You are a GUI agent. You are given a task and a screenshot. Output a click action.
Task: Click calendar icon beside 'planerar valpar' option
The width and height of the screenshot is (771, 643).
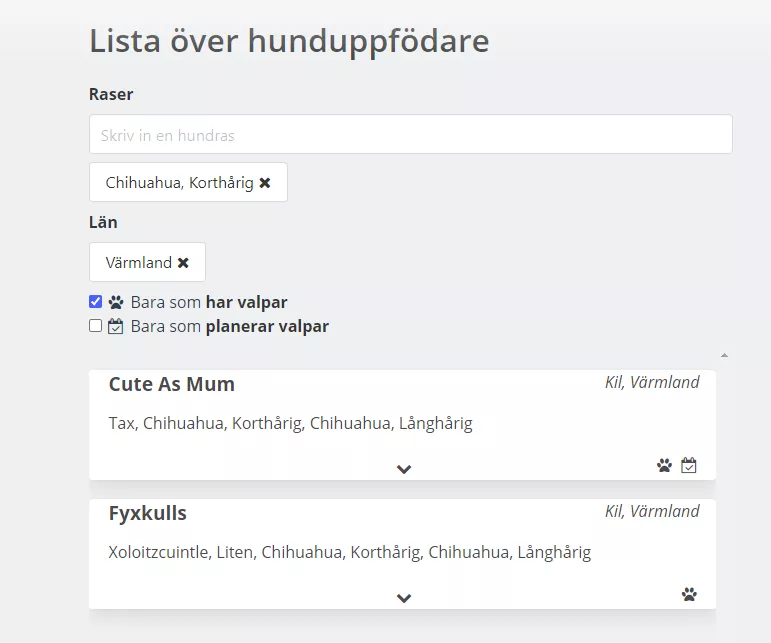coord(116,326)
